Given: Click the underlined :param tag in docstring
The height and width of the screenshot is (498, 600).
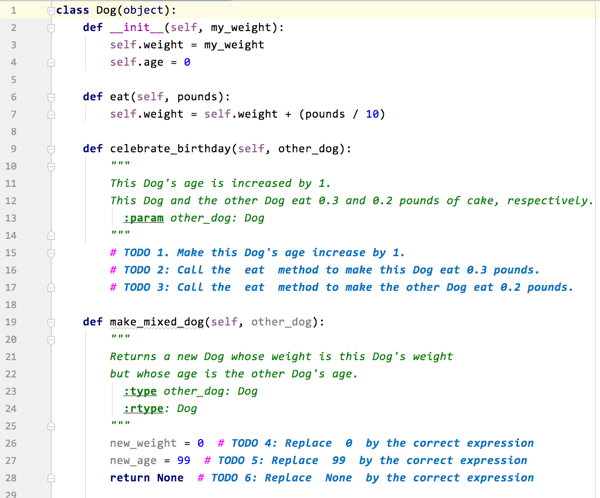Looking at the screenshot, I should coord(143,218).
